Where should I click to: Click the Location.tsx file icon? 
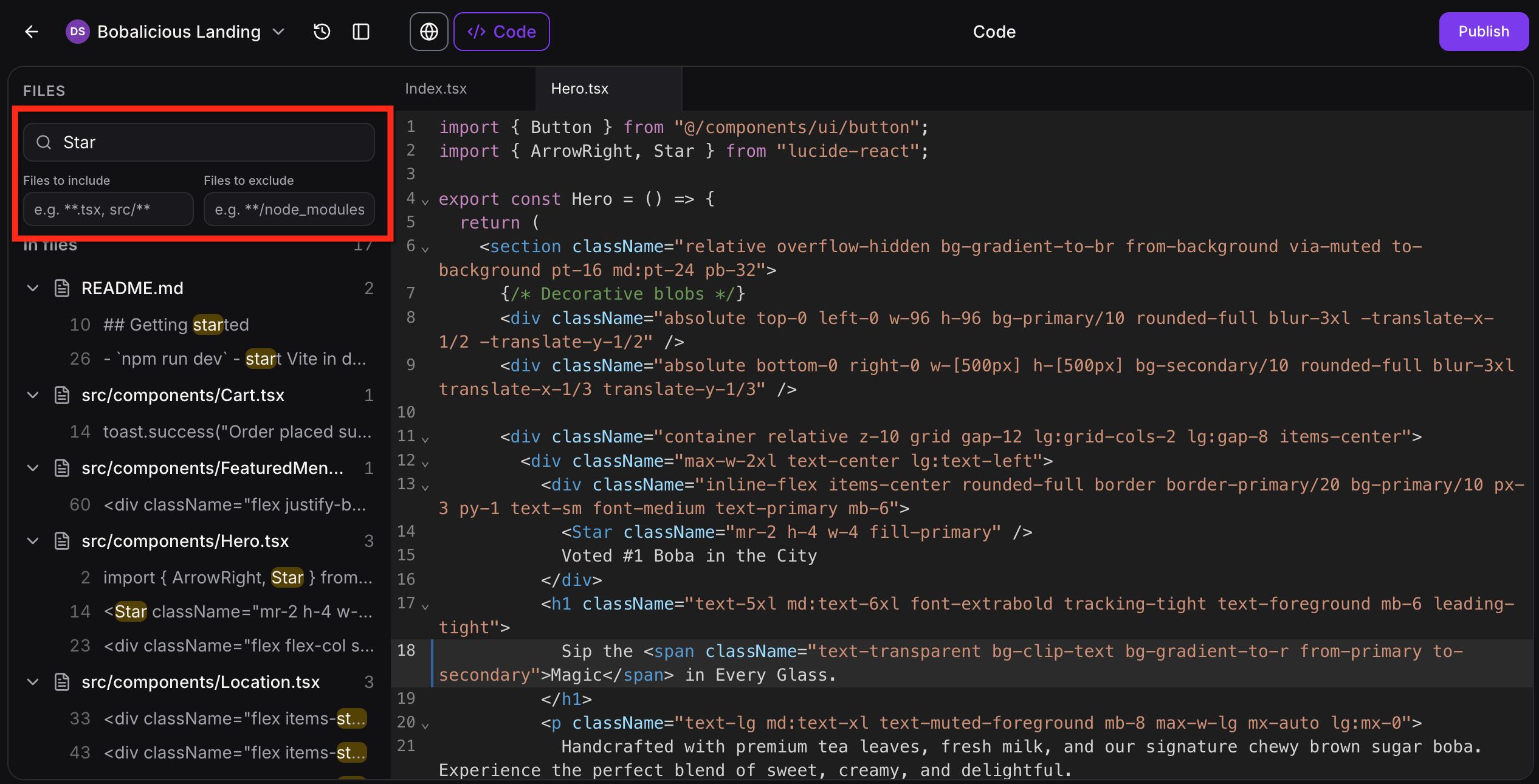pos(62,682)
